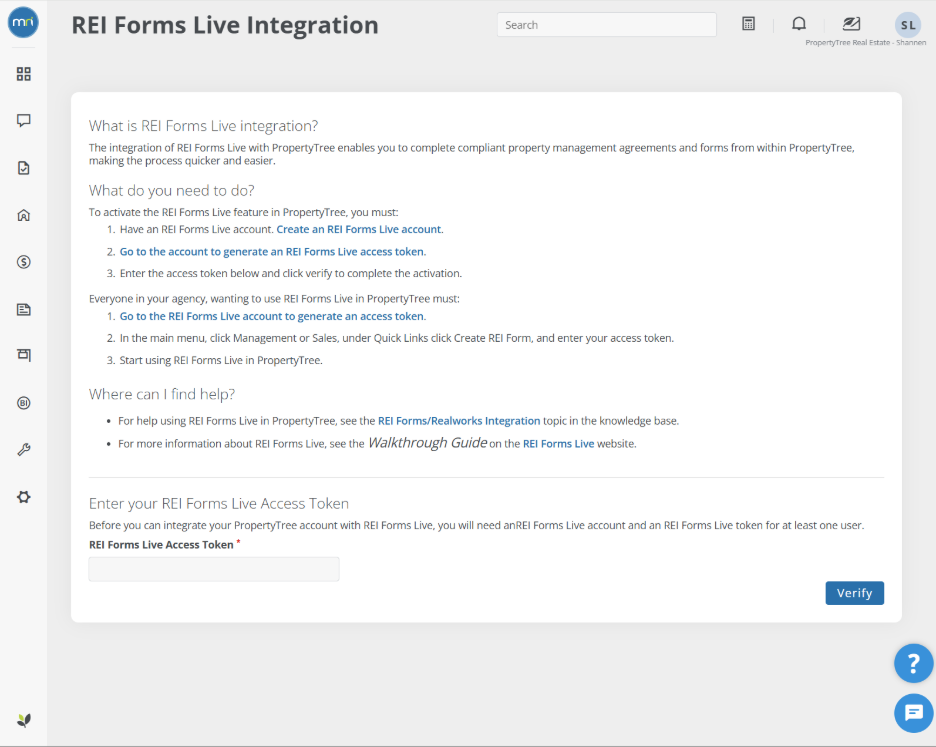This screenshot has height=747, width=936.
Task: Open the settings gear sidebar icon
Action: pyautogui.click(x=24, y=497)
